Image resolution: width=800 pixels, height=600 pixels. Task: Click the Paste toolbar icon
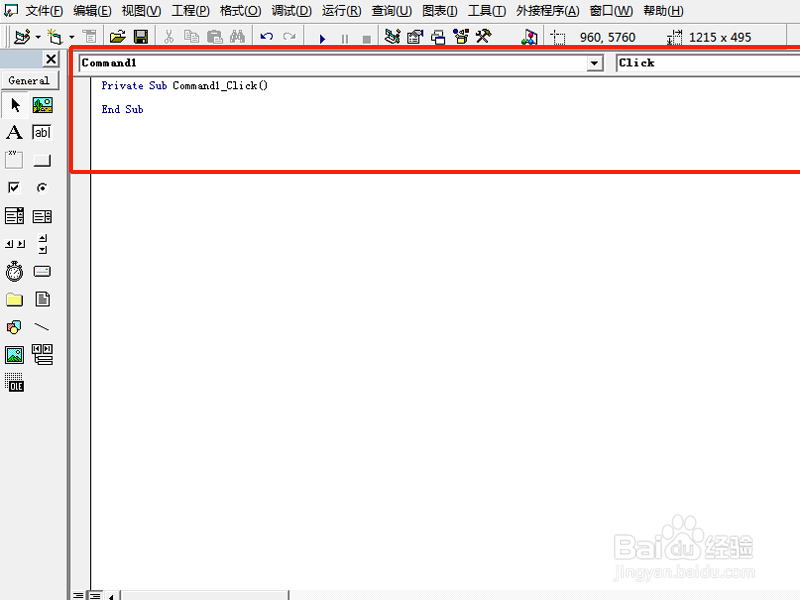(215, 37)
